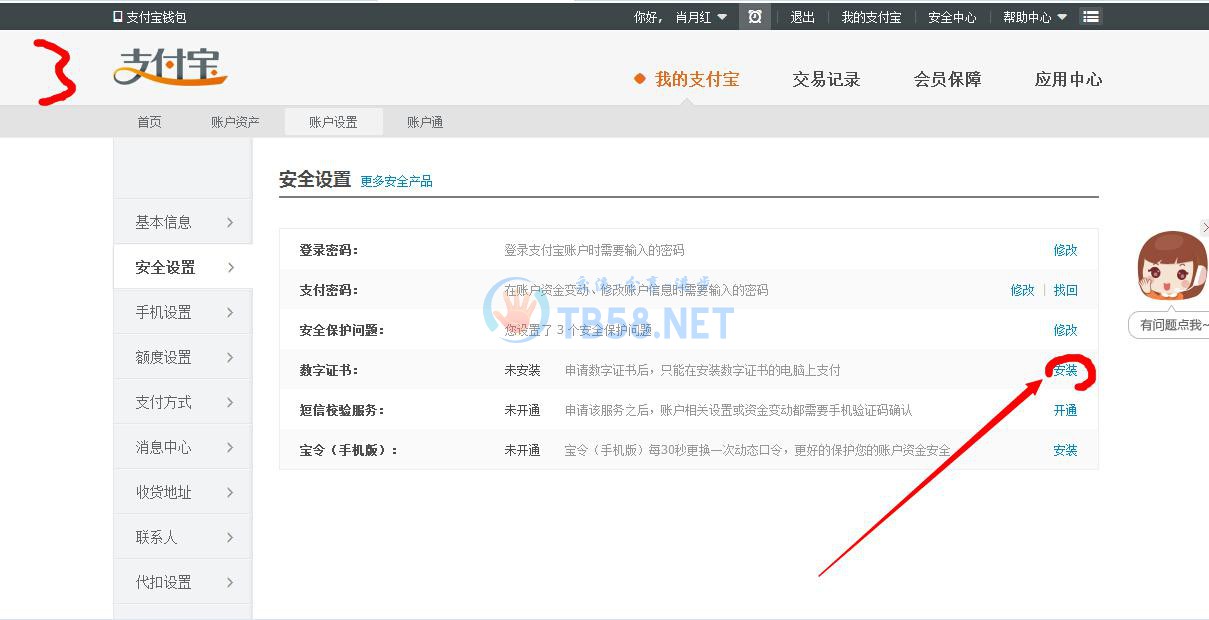Screen dimensions: 1209x620
Task: Expand the 帮助中心 dropdown arrow
Action: pyautogui.click(x=1061, y=17)
